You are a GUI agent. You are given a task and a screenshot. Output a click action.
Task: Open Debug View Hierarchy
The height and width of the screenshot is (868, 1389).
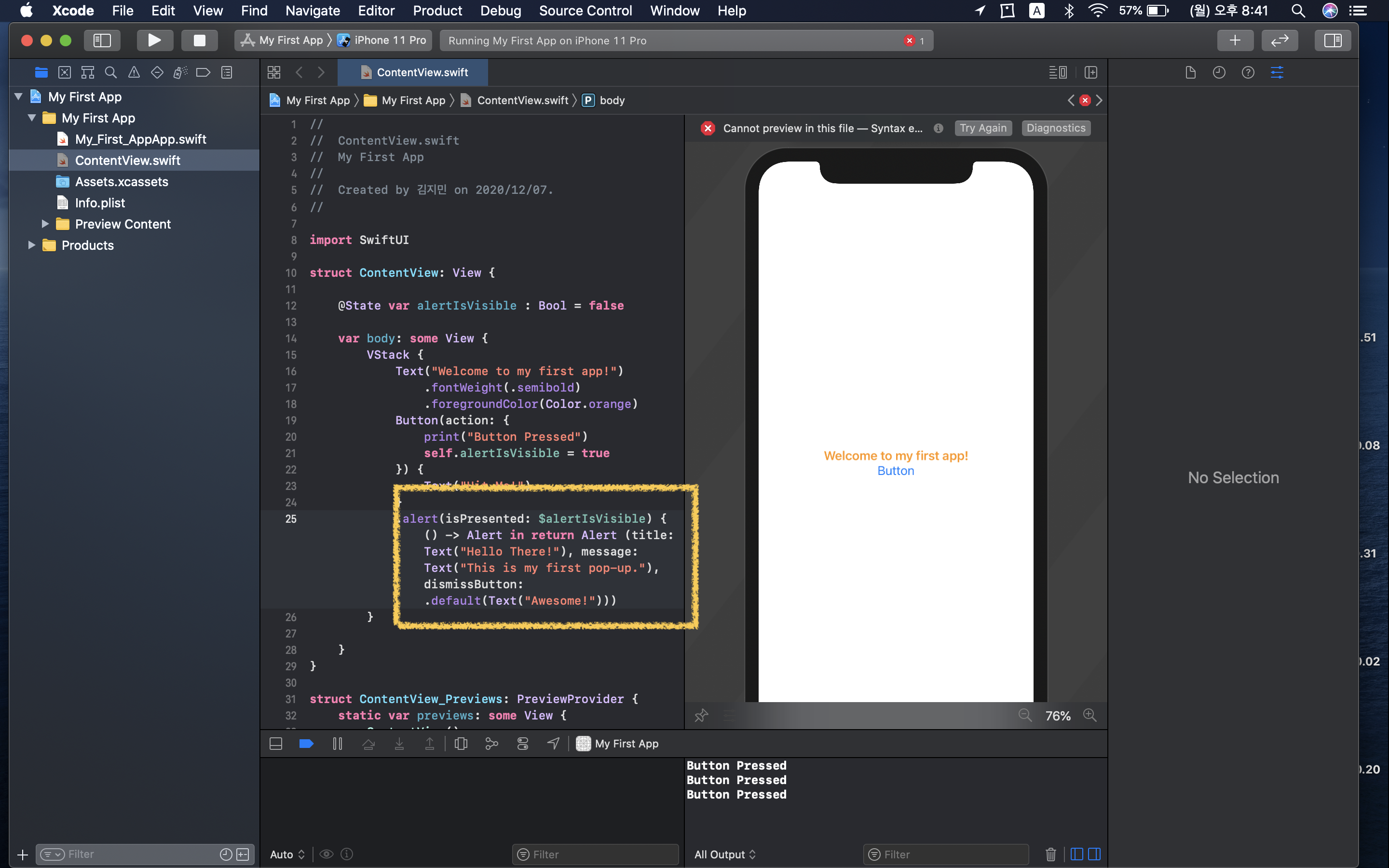[x=461, y=744]
